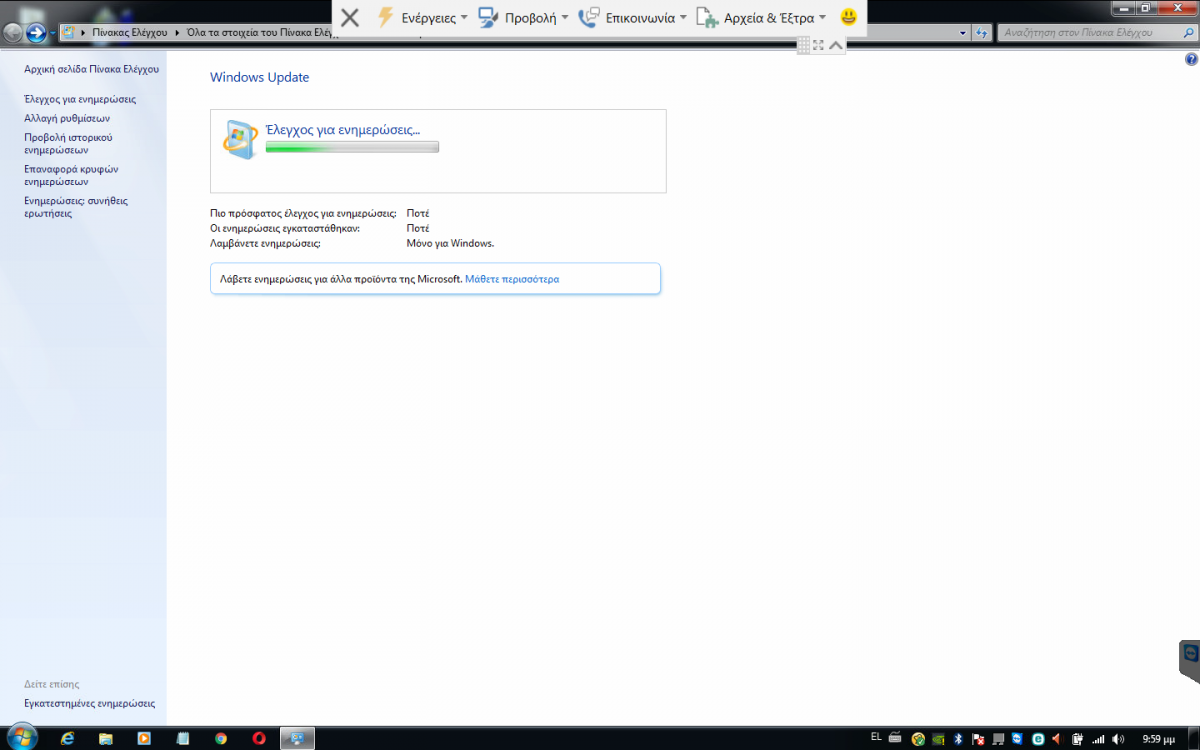The height and width of the screenshot is (750, 1200).
Task: Launch Google Chrome from the taskbar
Action: [221, 738]
